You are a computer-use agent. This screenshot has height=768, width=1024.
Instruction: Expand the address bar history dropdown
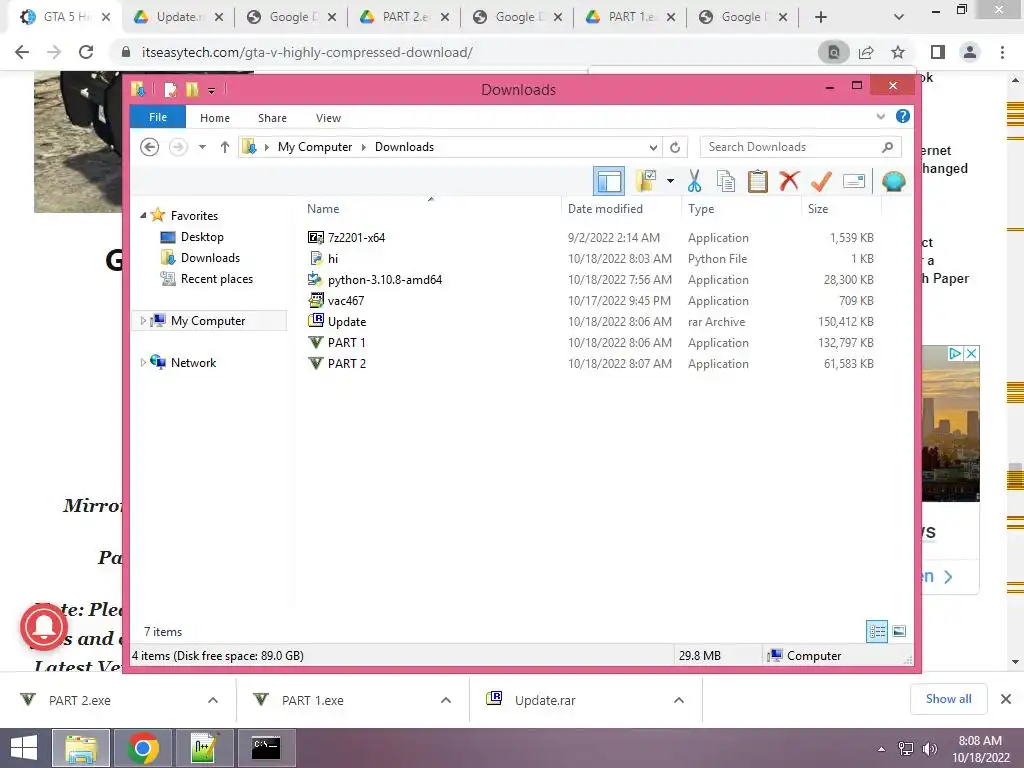653,148
